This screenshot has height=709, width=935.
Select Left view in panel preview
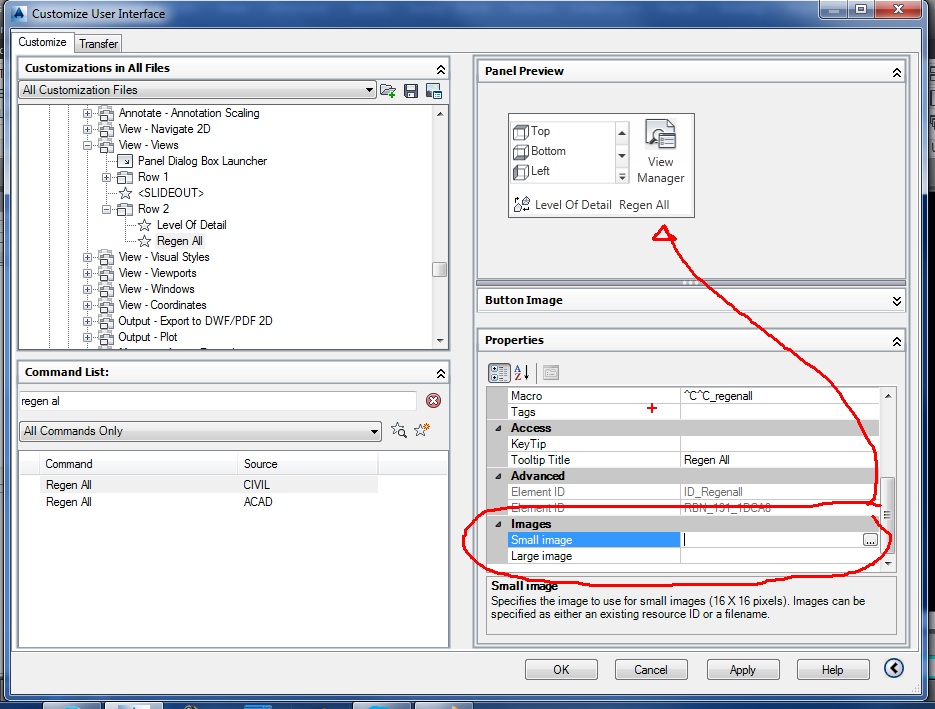click(532, 172)
